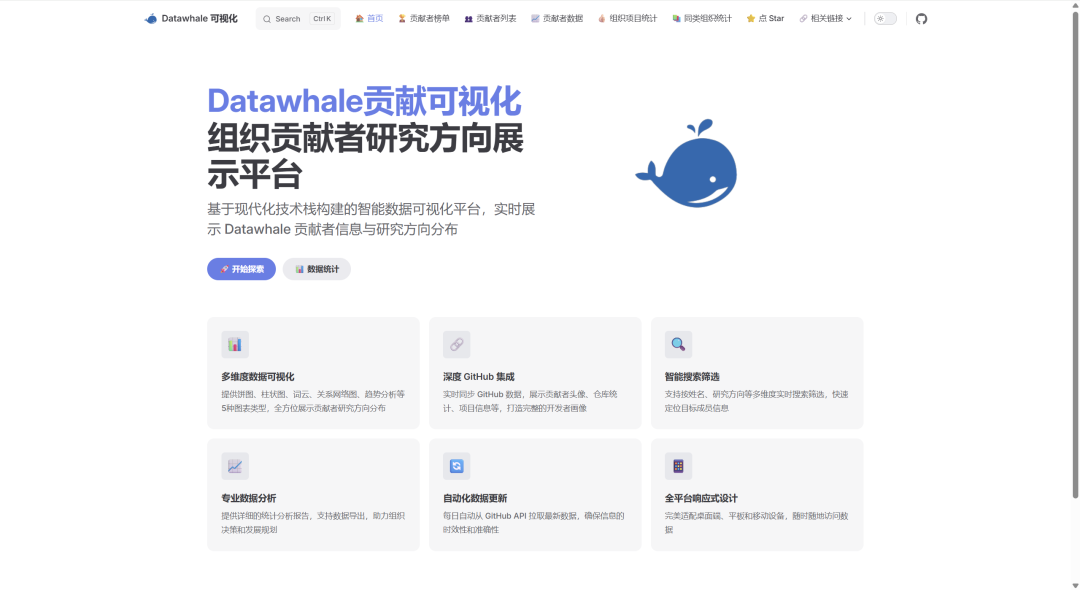Click the chain icon beside 相关链接

803,19
